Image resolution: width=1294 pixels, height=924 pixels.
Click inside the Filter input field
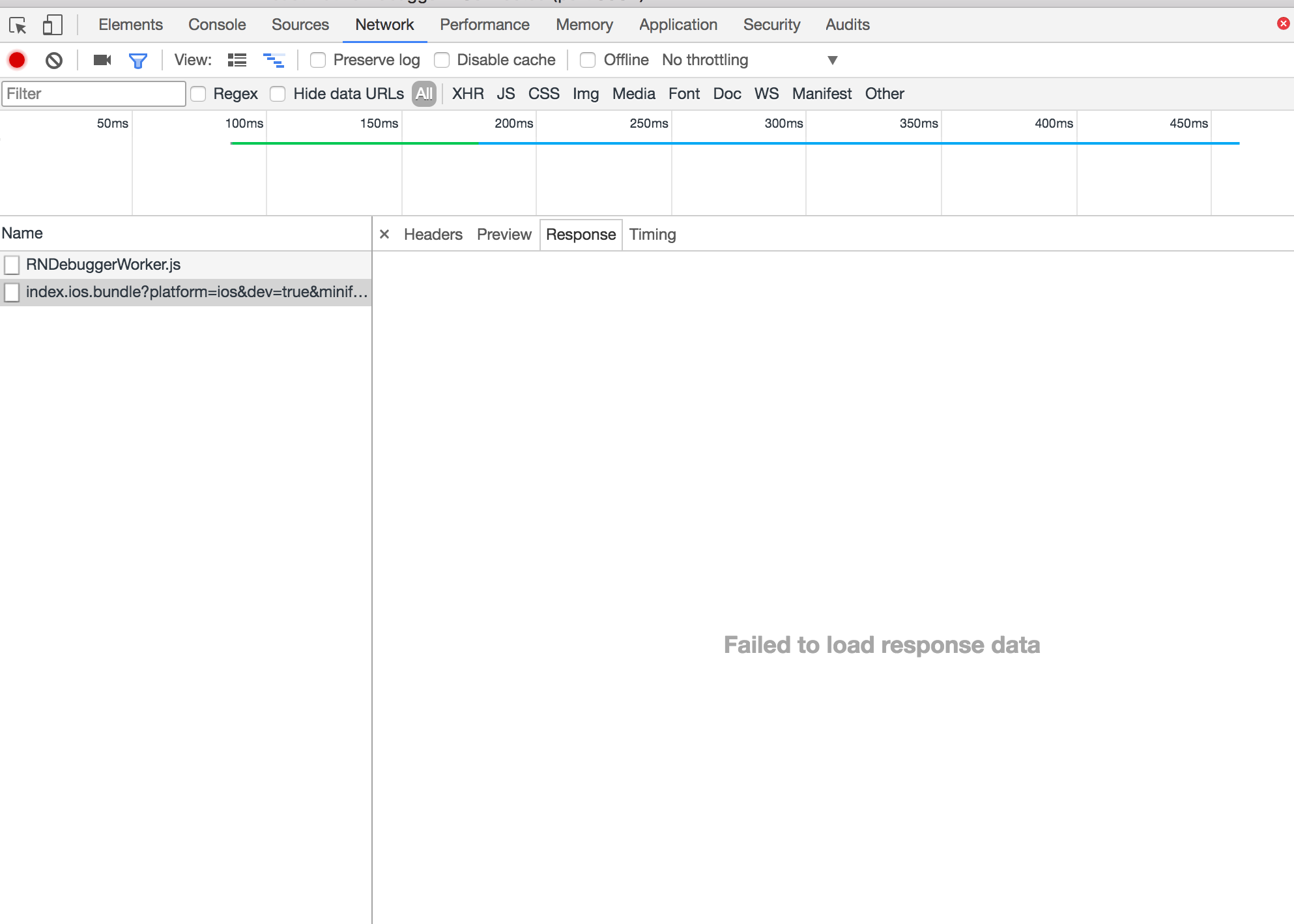pyautogui.click(x=93, y=93)
